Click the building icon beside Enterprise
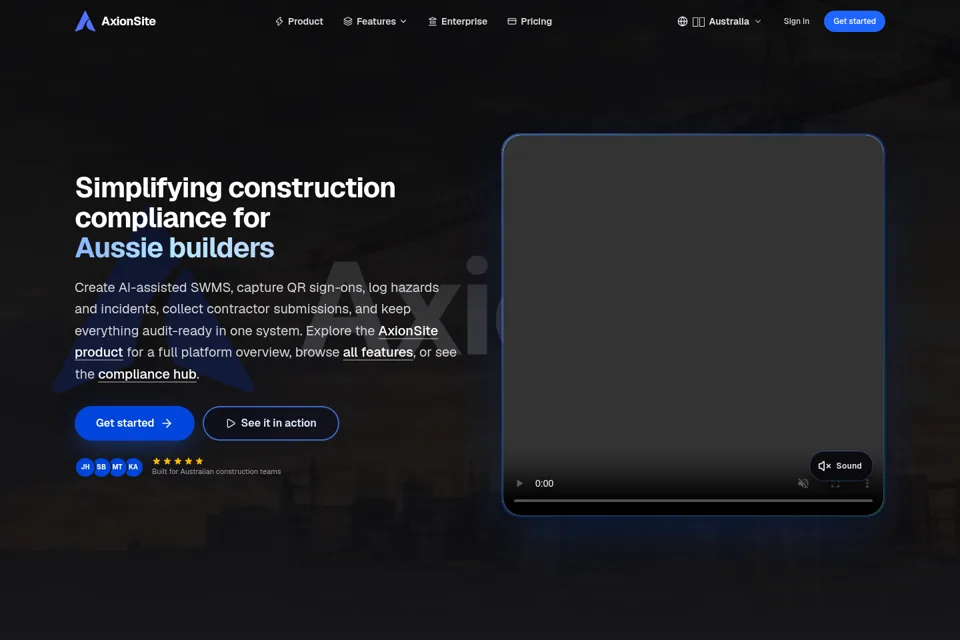960x640 pixels. click(432, 21)
